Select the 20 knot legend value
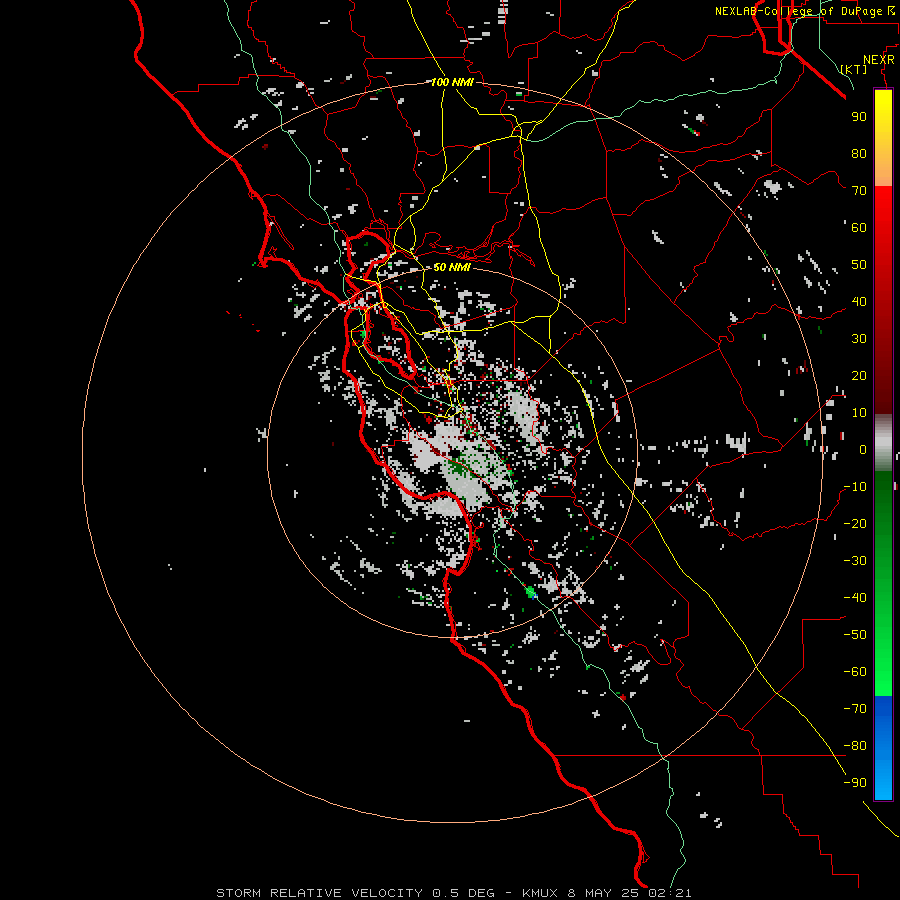 [x=859, y=375]
